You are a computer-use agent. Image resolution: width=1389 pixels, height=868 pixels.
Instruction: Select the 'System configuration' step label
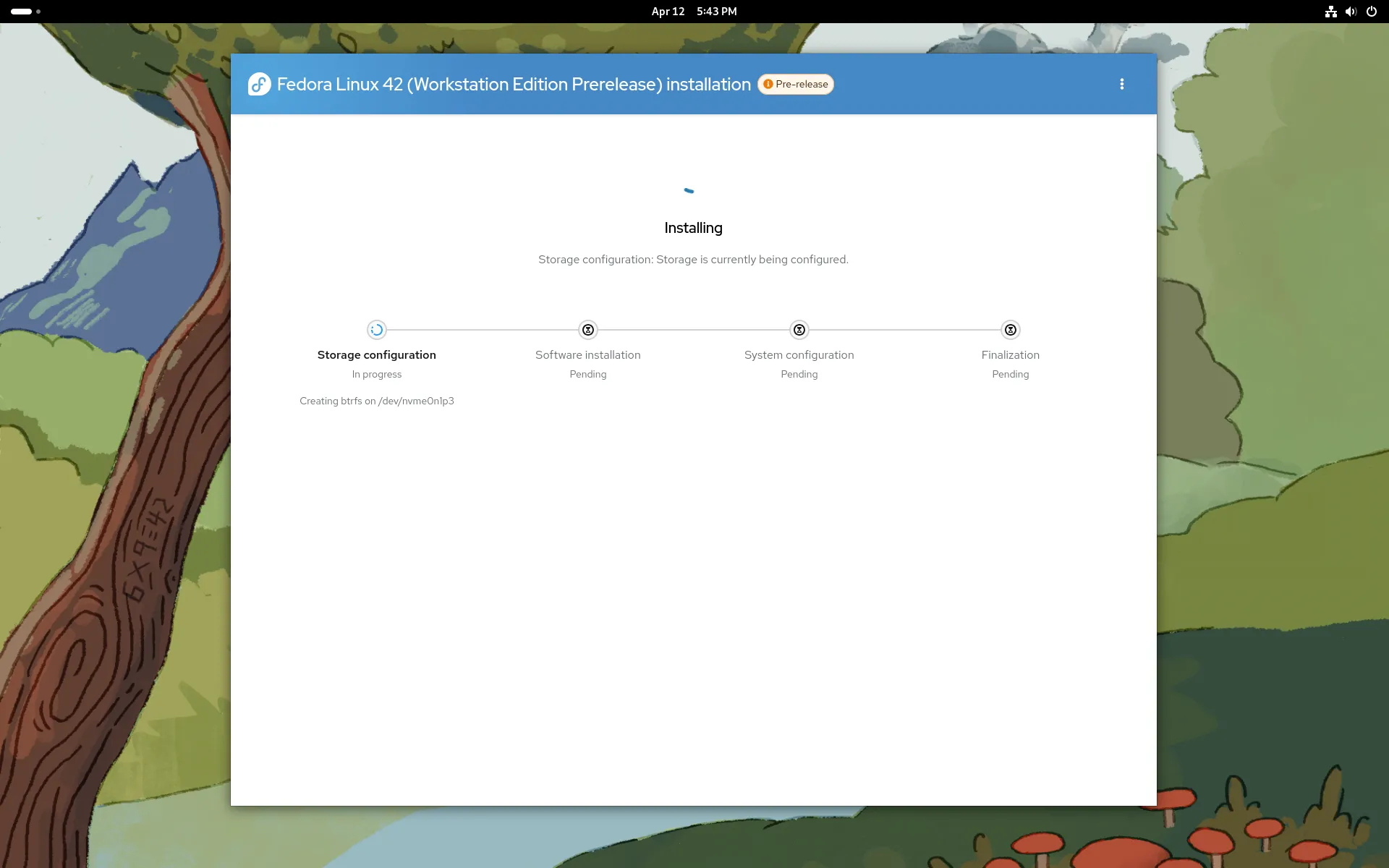[x=799, y=354]
